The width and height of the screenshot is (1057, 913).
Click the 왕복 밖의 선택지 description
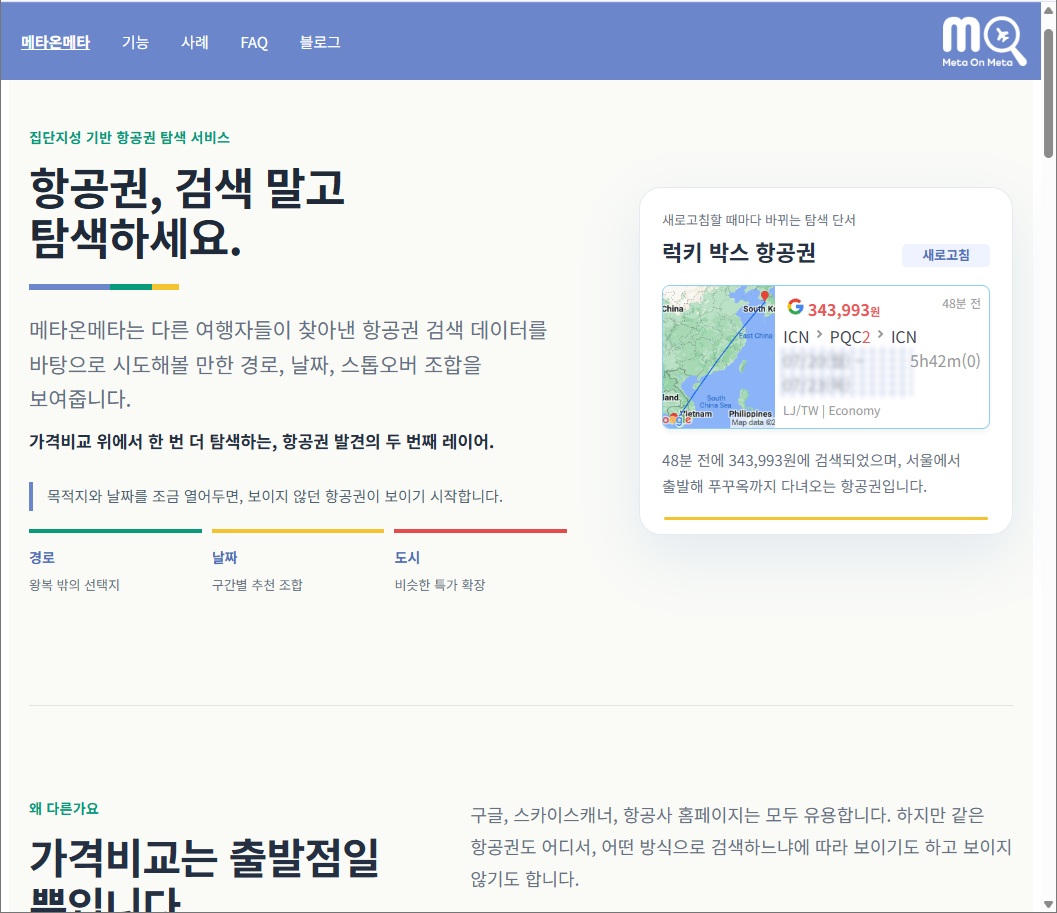(74, 585)
